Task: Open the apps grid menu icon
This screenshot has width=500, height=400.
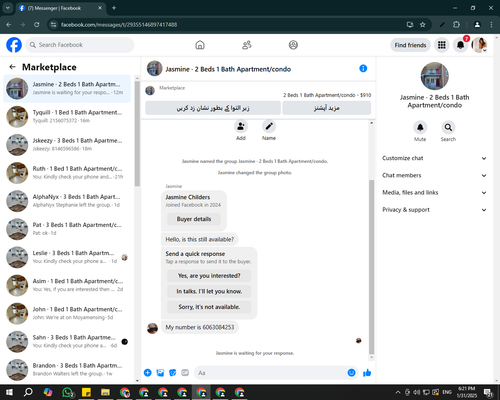Action: click(x=442, y=45)
